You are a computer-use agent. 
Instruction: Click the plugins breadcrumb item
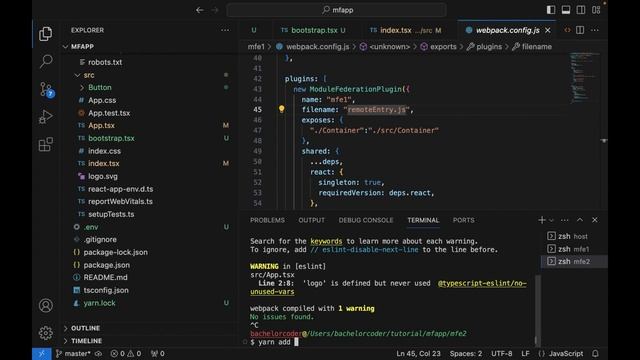pyautogui.click(x=484, y=47)
